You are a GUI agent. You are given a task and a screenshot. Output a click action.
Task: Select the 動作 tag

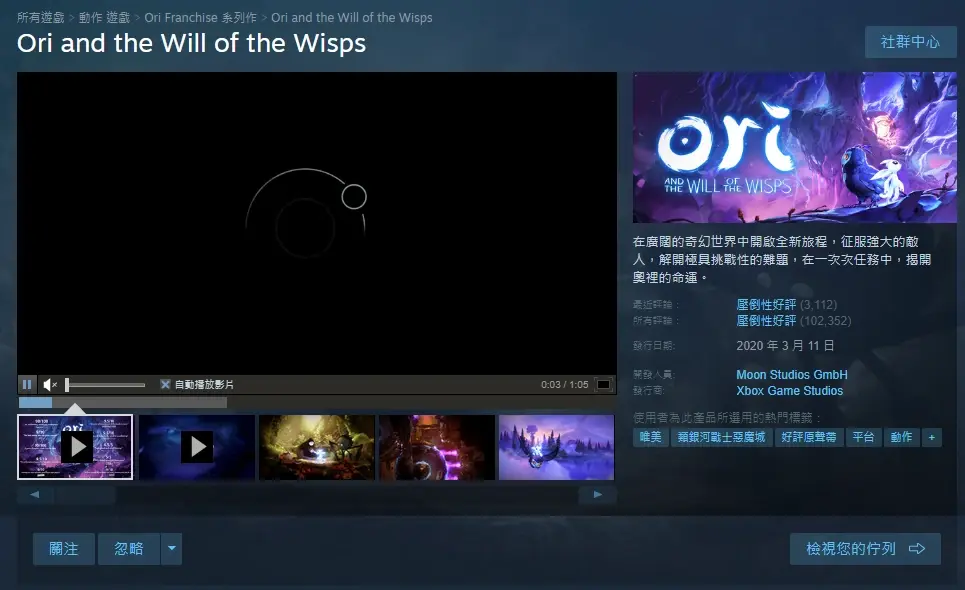pyautogui.click(x=902, y=437)
